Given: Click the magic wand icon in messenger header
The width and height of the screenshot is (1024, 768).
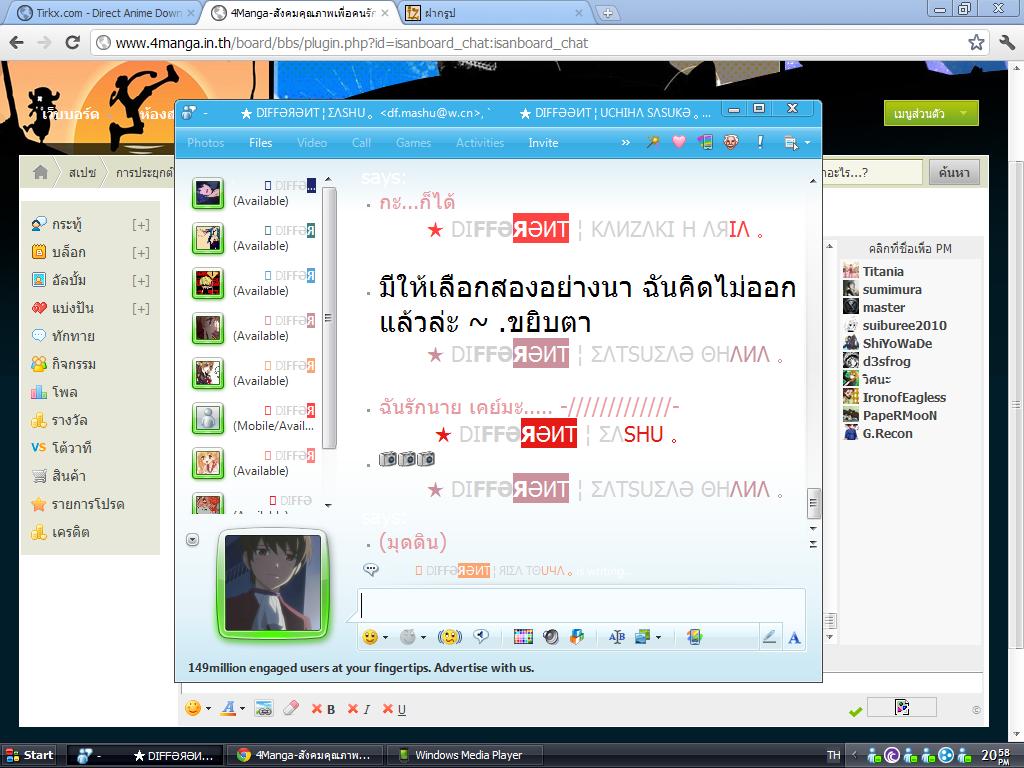Looking at the screenshot, I should tap(652, 142).
